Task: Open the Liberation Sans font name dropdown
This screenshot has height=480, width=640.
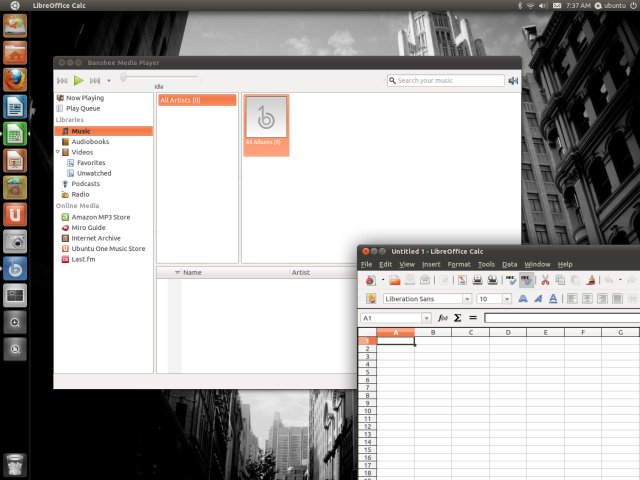Action: (x=467, y=299)
